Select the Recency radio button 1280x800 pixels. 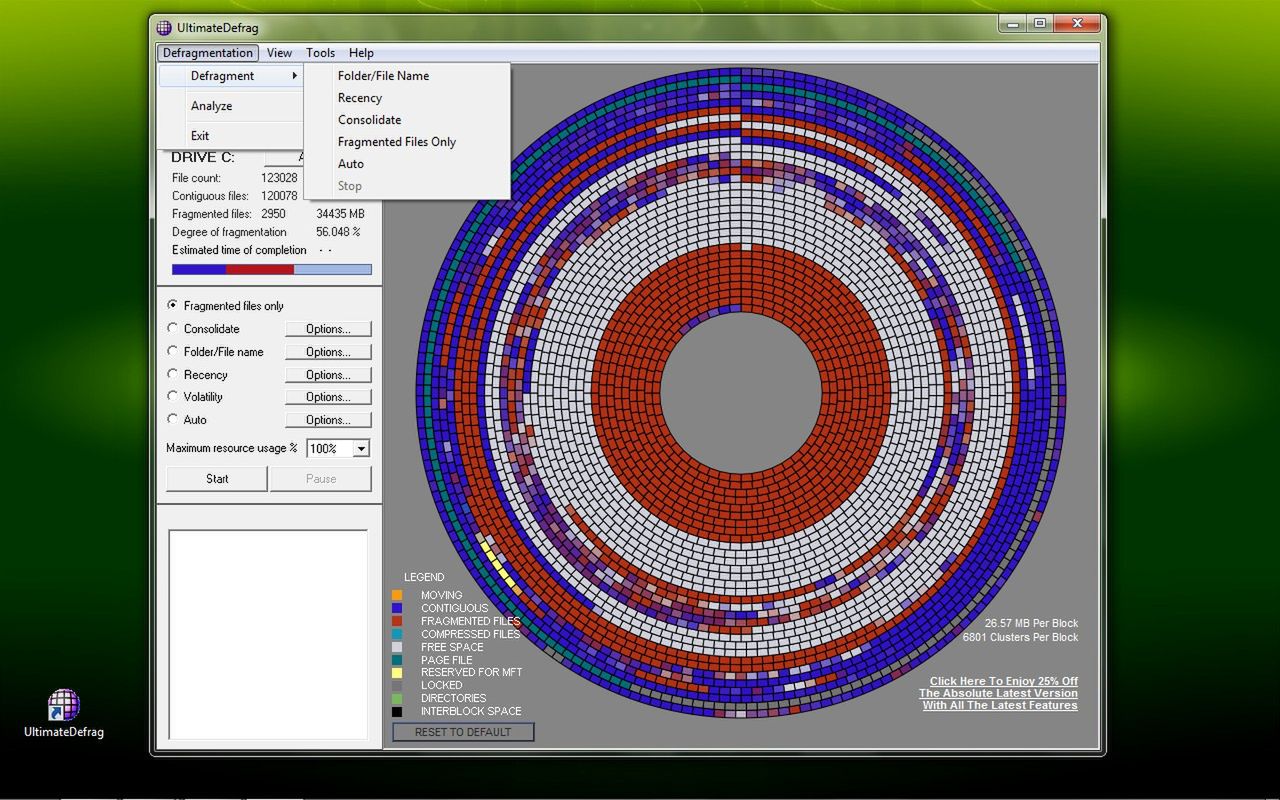(x=173, y=374)
